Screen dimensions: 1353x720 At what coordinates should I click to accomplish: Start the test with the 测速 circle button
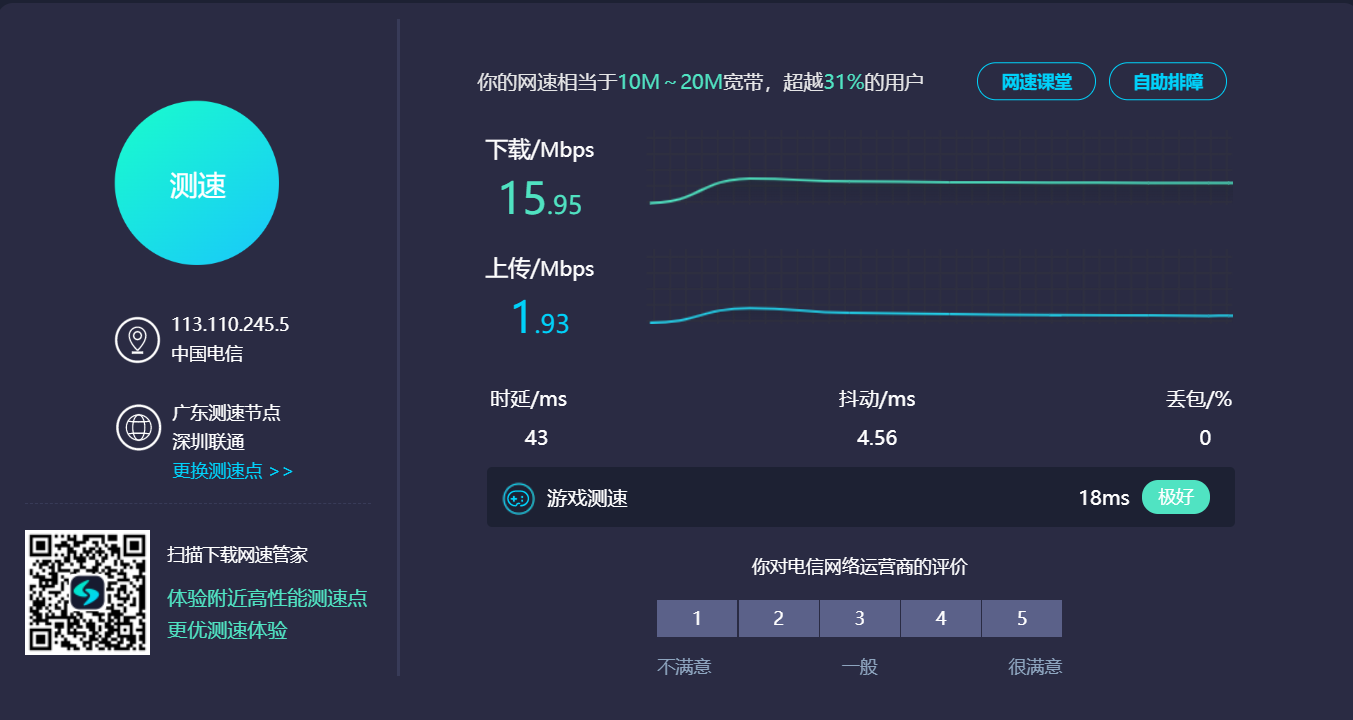197,184
